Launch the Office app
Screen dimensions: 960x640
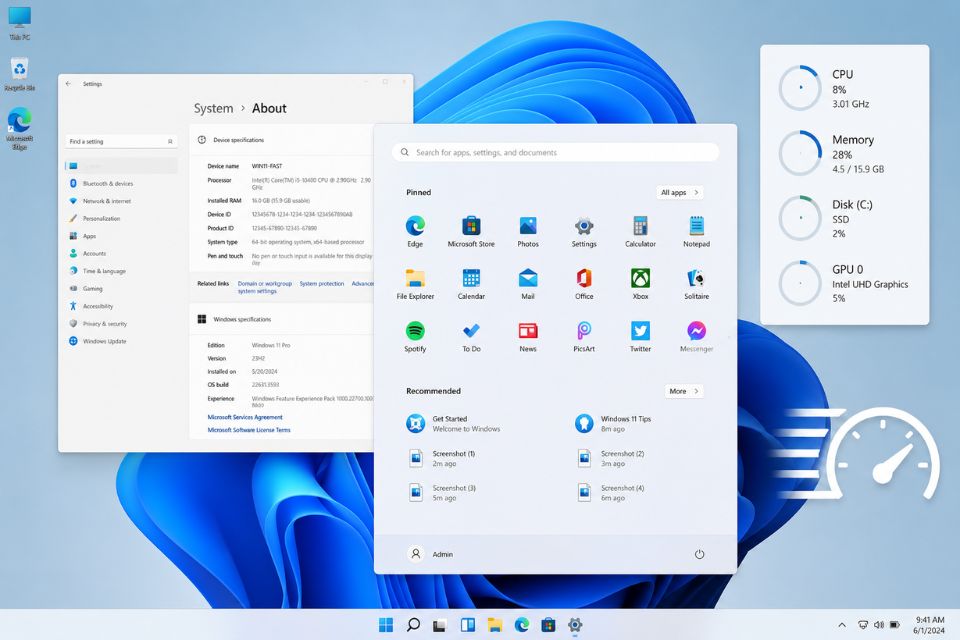point(584,284)
